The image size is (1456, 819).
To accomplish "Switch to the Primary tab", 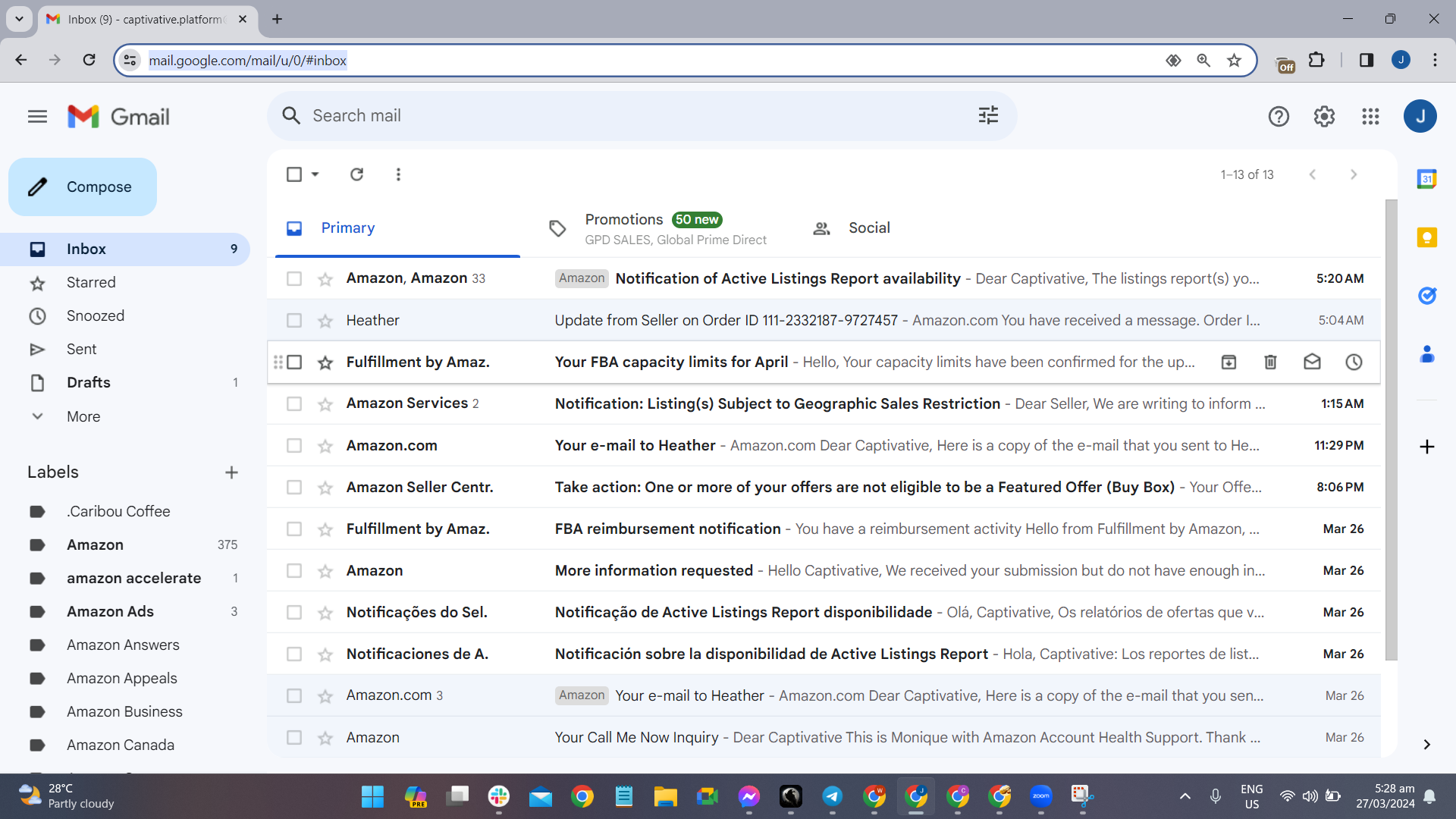I will [397, 228].
